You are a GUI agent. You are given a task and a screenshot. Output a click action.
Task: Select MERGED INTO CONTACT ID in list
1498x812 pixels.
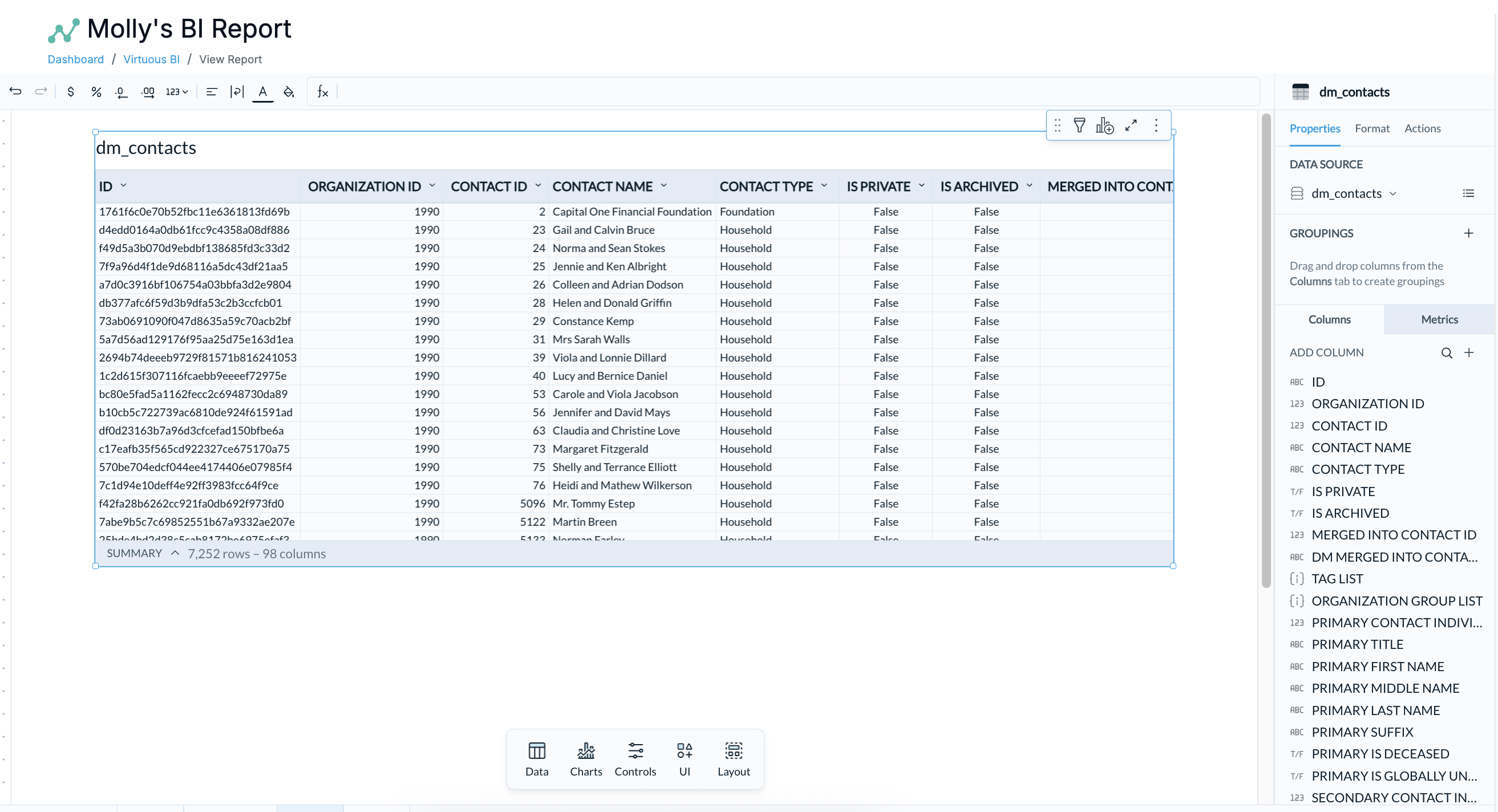[x=1394, y=534]
